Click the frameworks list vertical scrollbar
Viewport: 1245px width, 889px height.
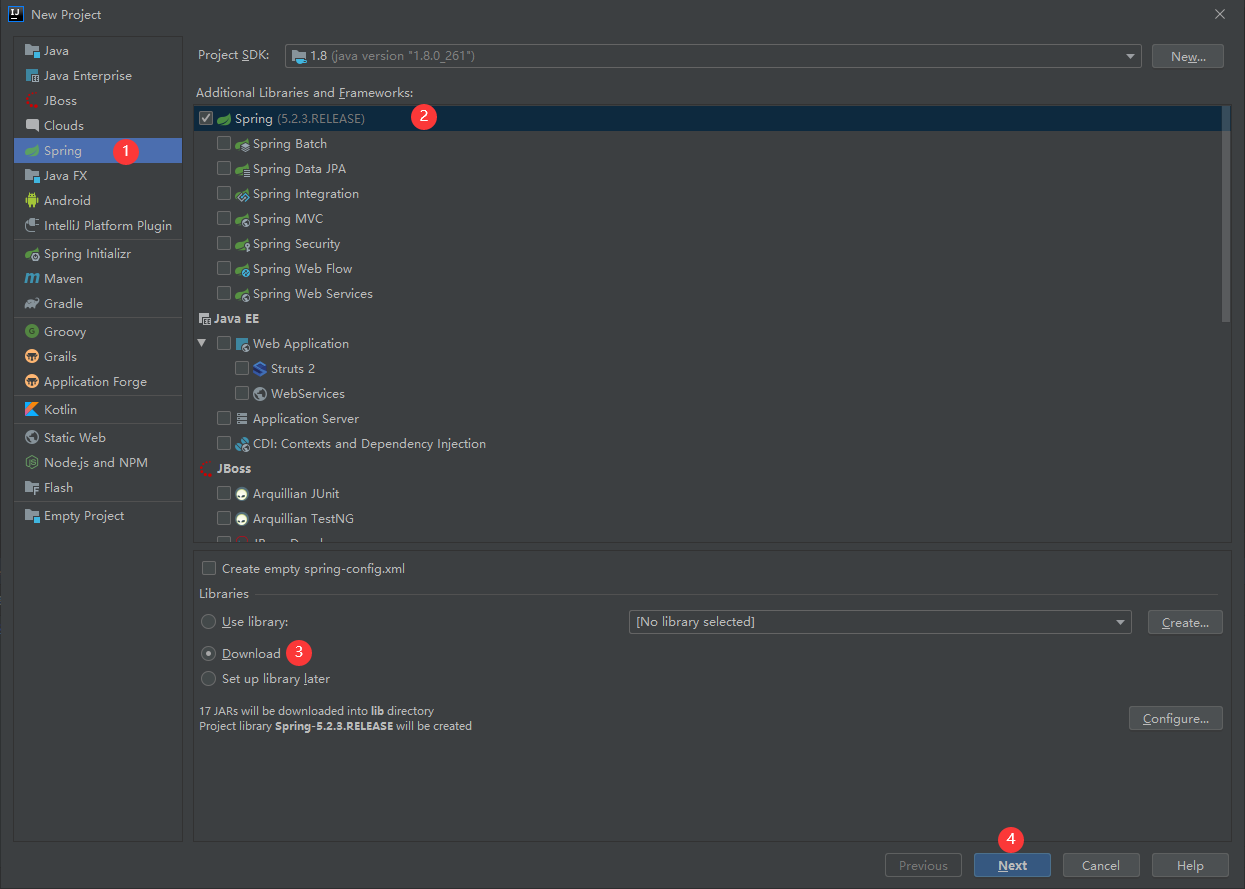[x=1226, y=213]
